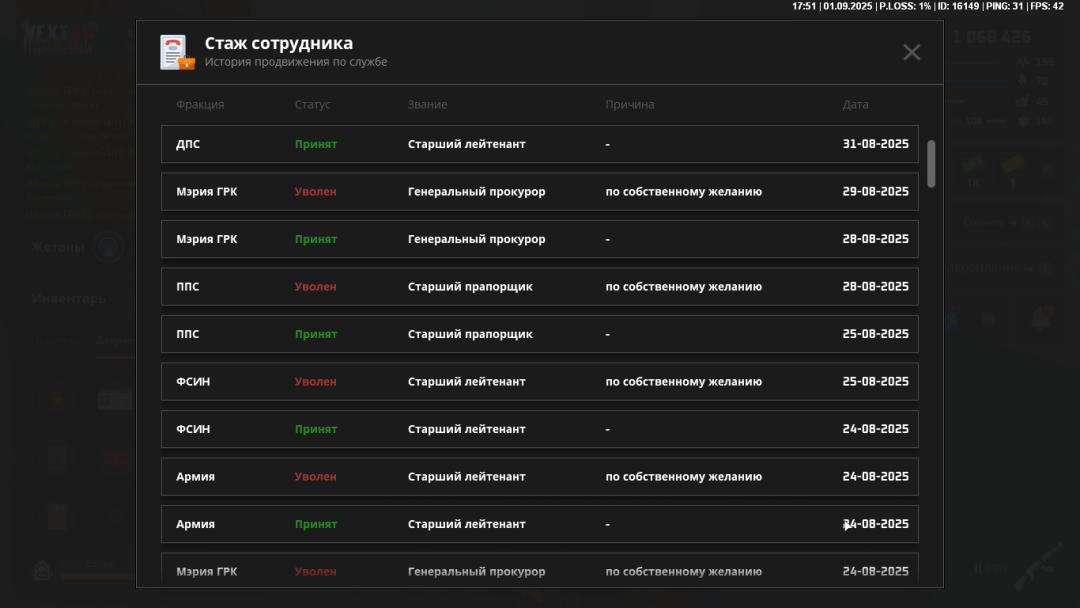Select the ППС Уволен row
Viewport: 1080px width, 608px height.
tap(539, 287)
